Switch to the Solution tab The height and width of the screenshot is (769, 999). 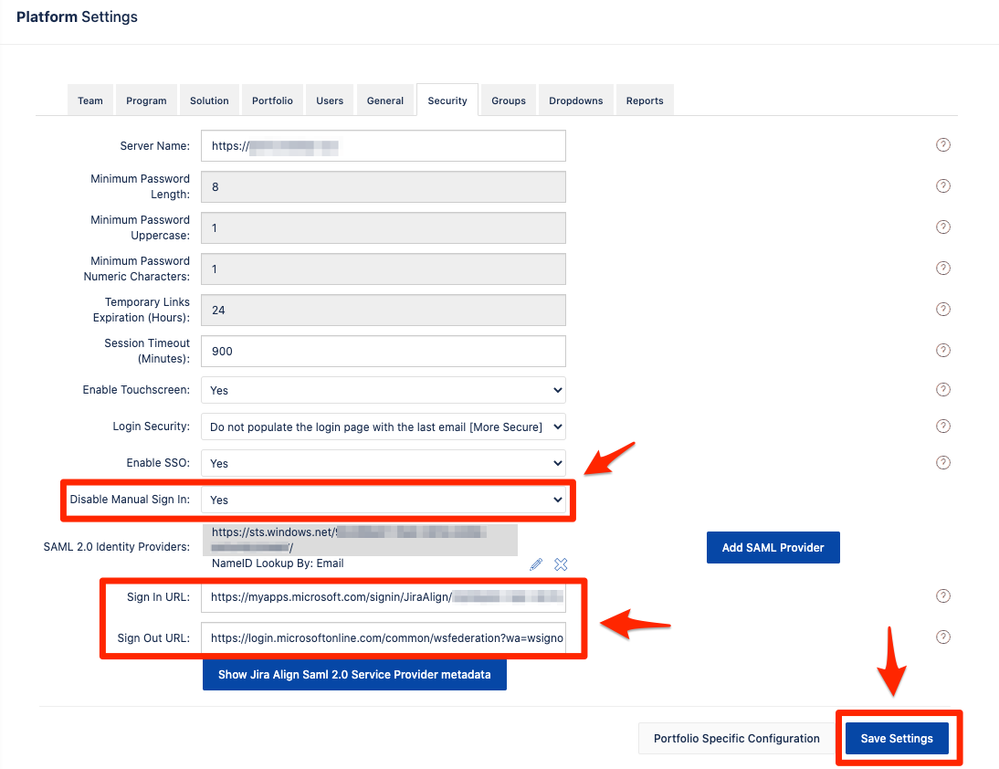(209, 101)
